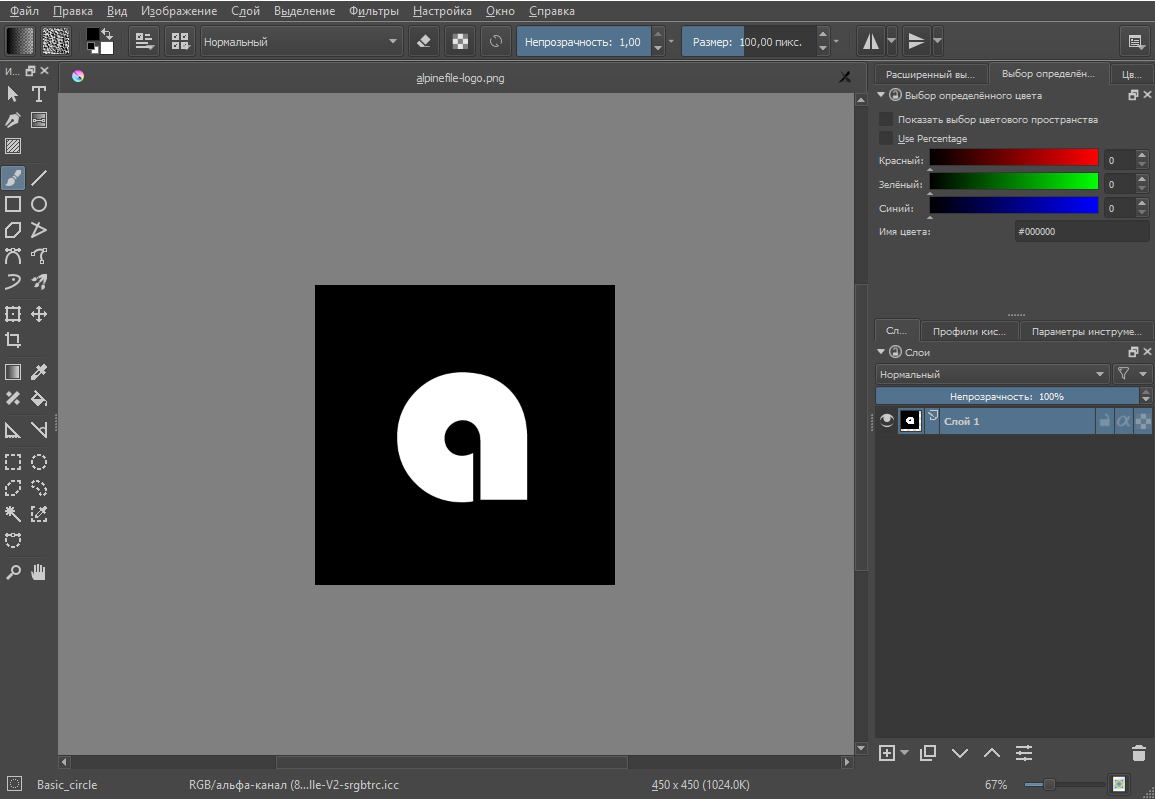Image resolution: width=1155 pixels, height=799 pixels.
Task: Open the Фильтры menu
Action: [374, 11]
